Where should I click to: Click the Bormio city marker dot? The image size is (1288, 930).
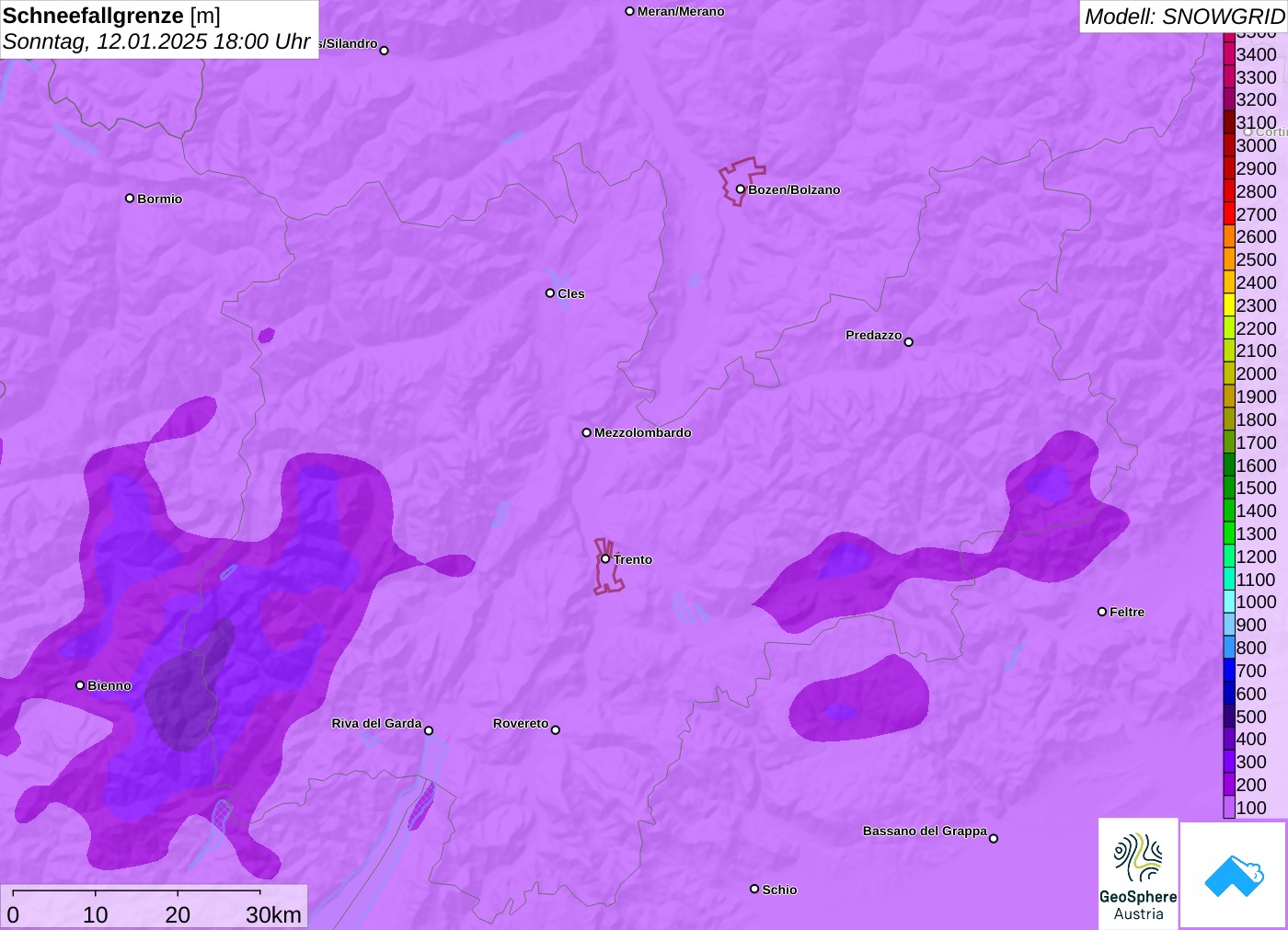click(130, 199)
